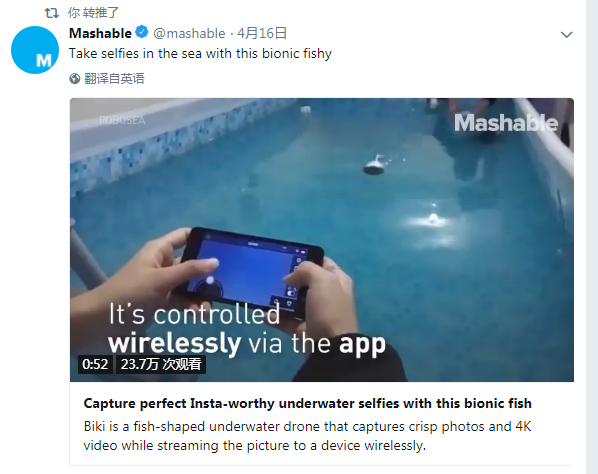Click the ROBOSEA watermark in video
Screen dimensions: 598x474
coord(122,121)
